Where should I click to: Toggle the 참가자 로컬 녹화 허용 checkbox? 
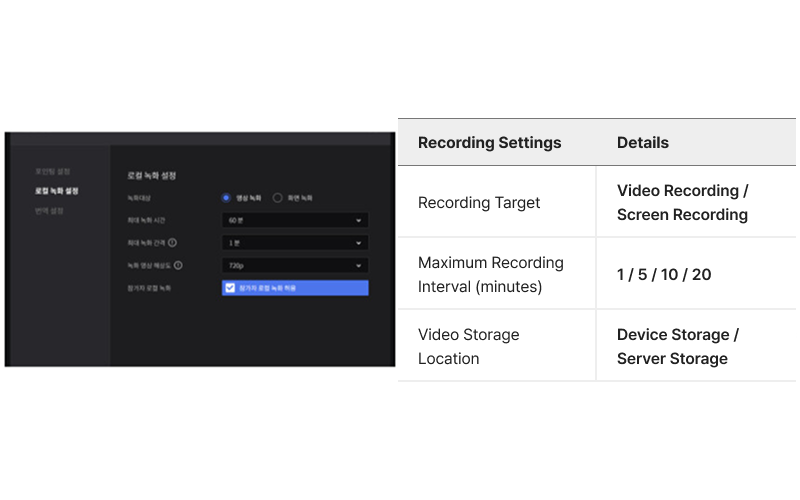(230, 288)
